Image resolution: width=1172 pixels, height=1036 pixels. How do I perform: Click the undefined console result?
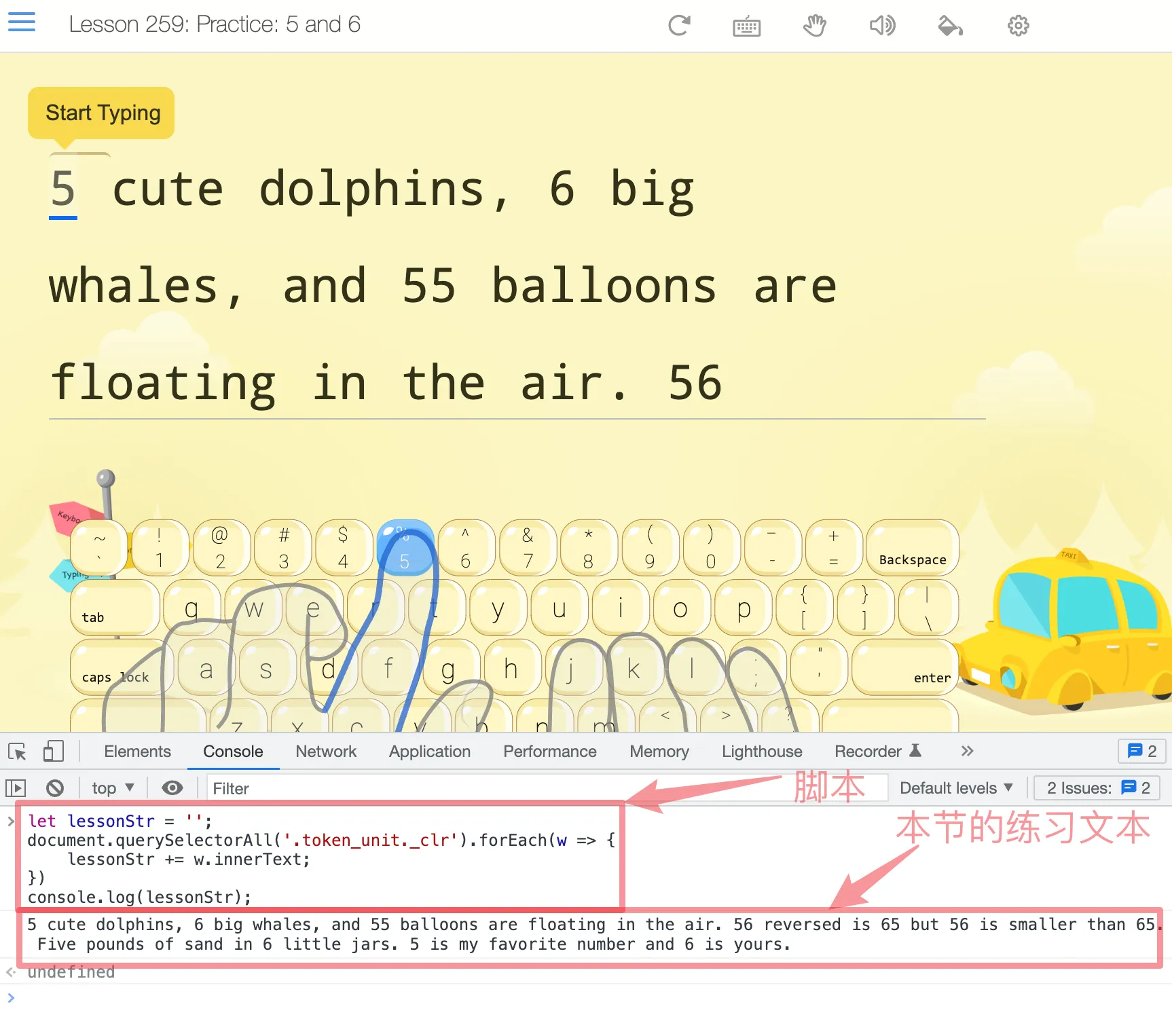click(x=71, y=972)
